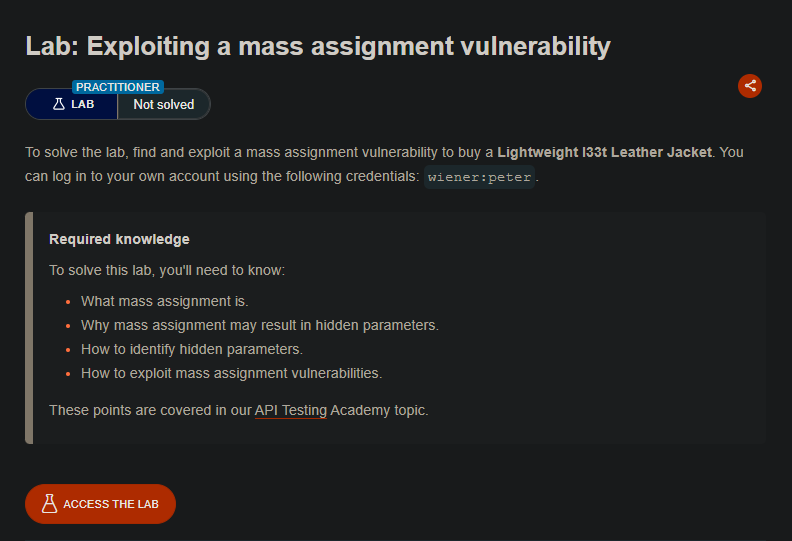Click the flask icon on Access button
Viewport: 792px width, 541px height.
tap(50, 504)
